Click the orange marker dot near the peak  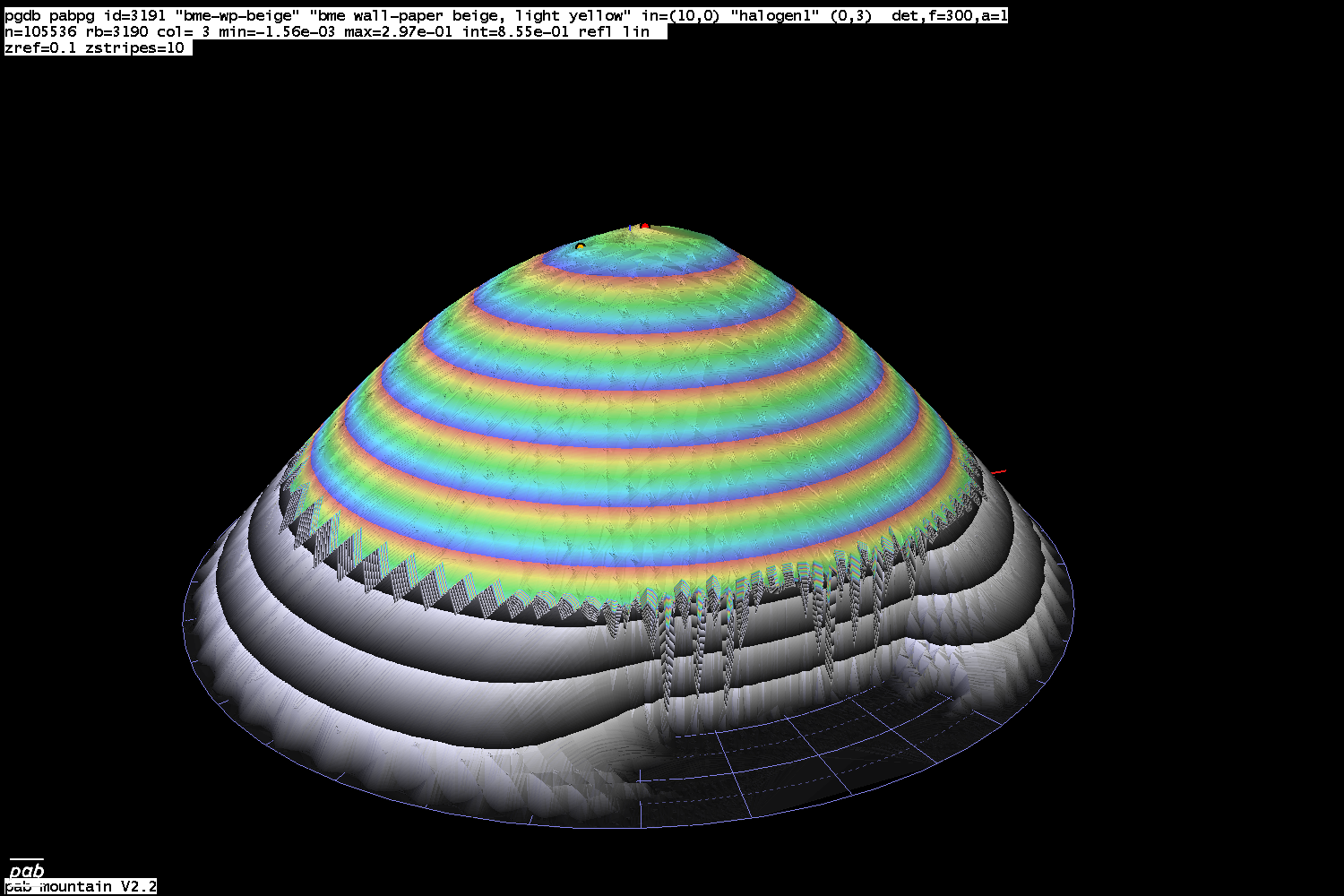coord(581,246)
